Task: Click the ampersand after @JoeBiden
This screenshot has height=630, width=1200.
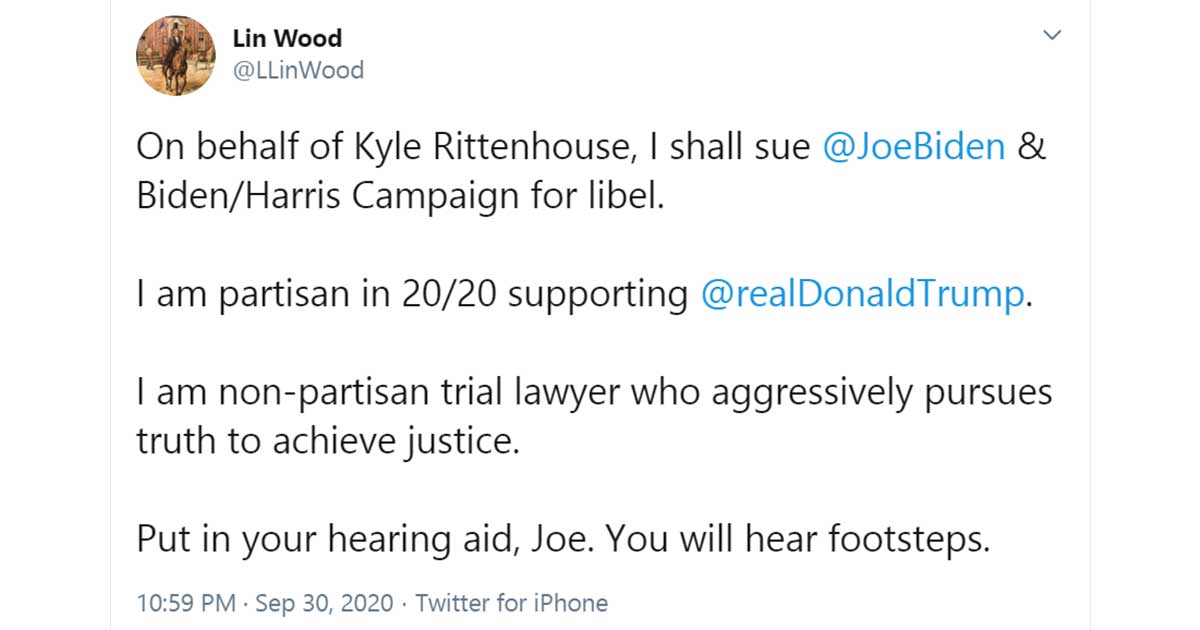Action: tap(1030, 147)
